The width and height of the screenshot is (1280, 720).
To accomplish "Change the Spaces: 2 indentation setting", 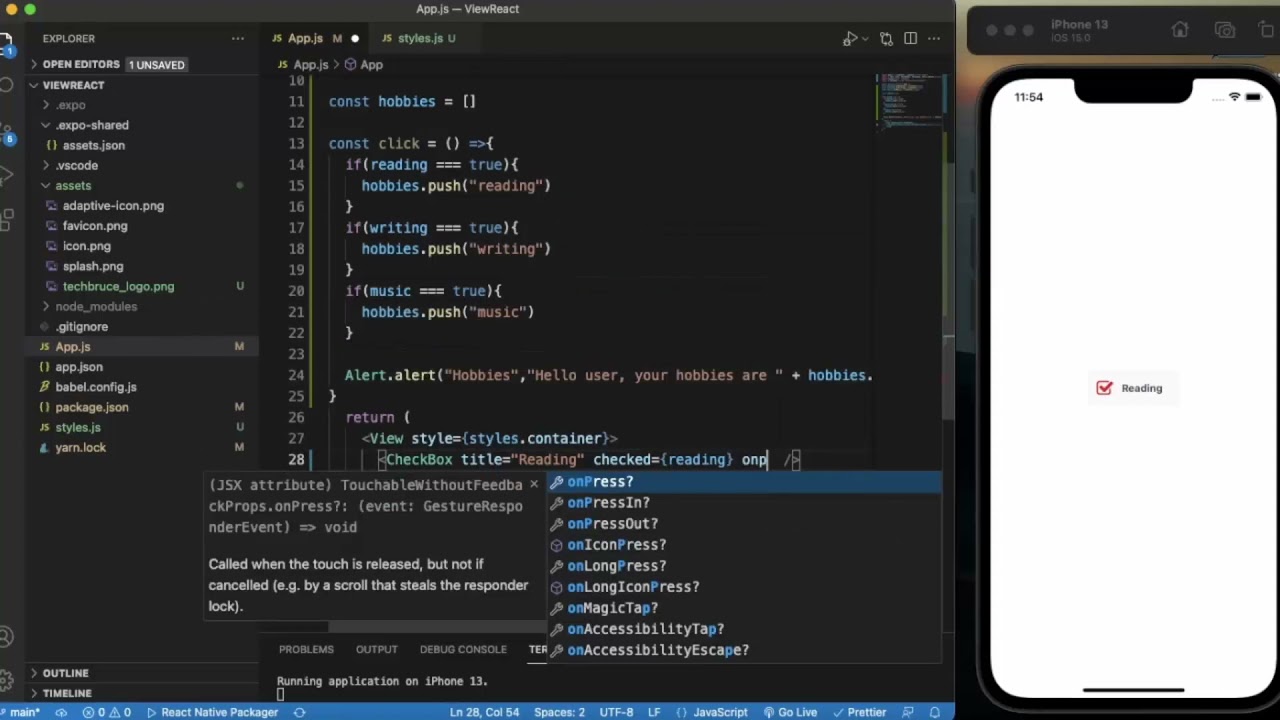I will (x=559, y=712).
